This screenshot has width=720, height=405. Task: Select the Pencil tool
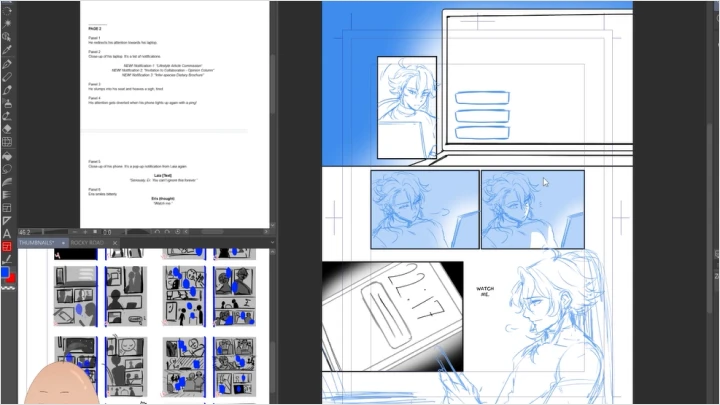click(7, 77)
